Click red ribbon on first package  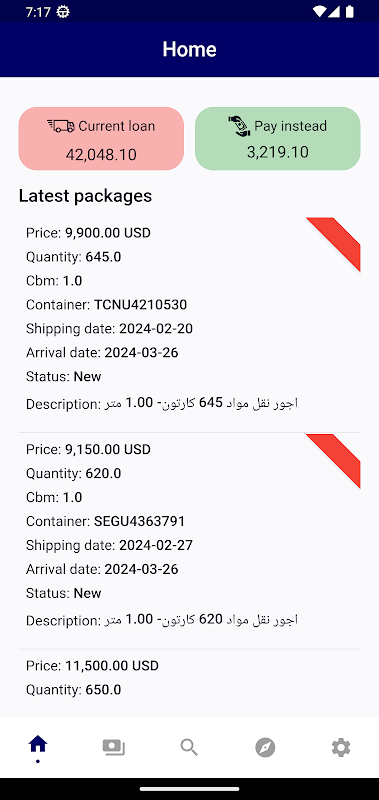click(337, 242)
